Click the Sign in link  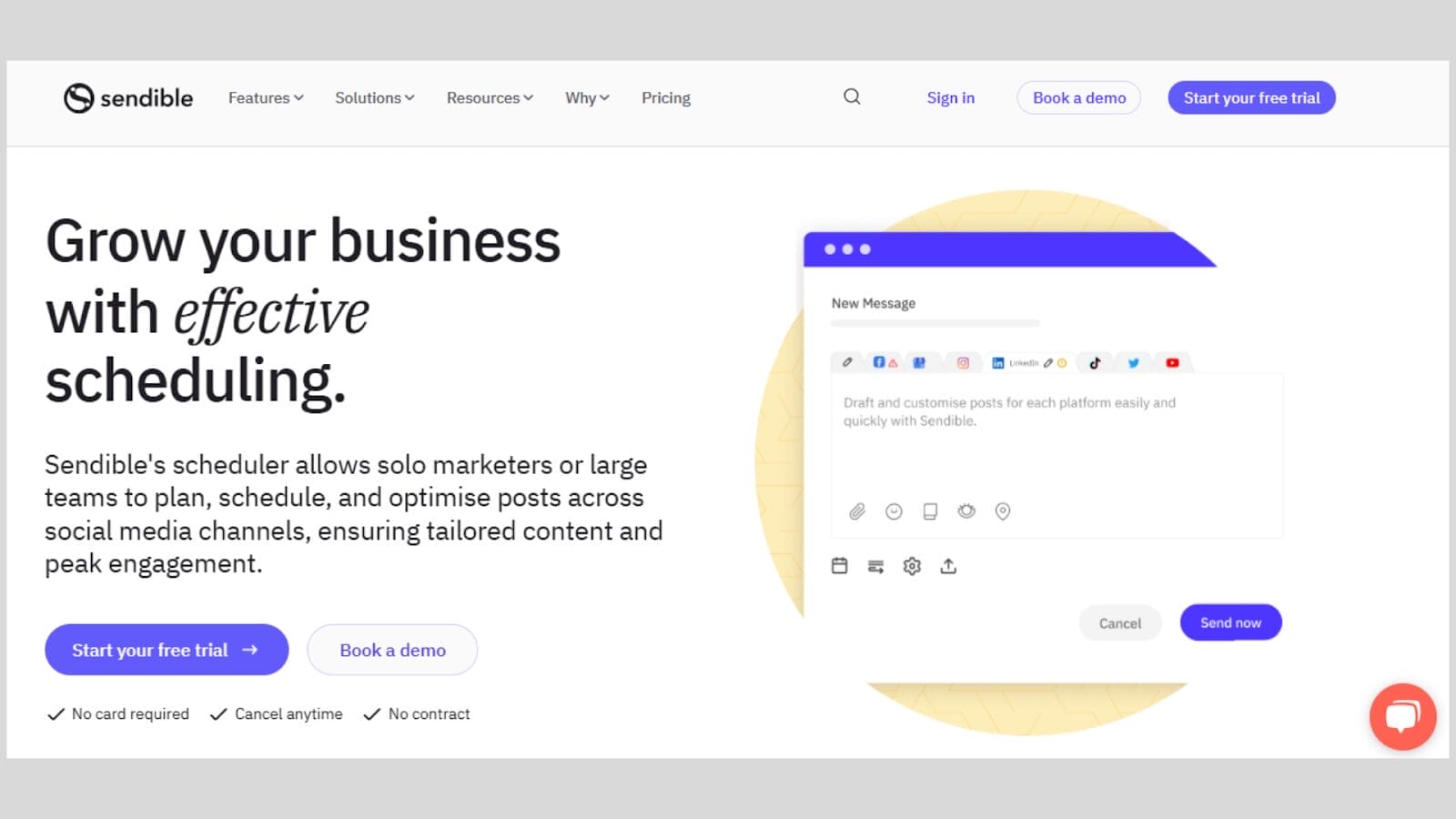pos(950,97)
